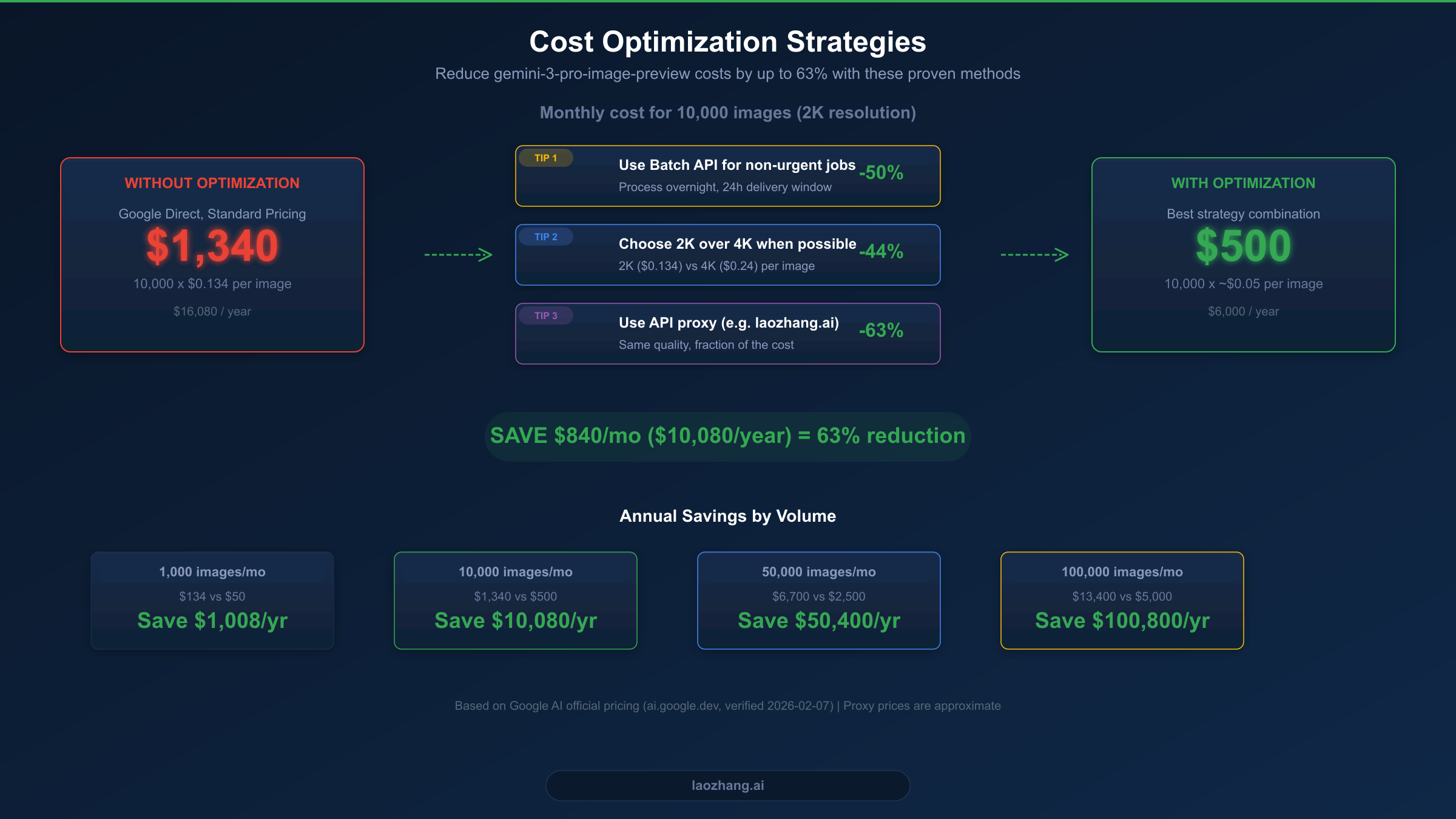Select the Batch API tip card
Viewport: 1456px width, 819px height.
pyautogui.click(x=727, y=176)
